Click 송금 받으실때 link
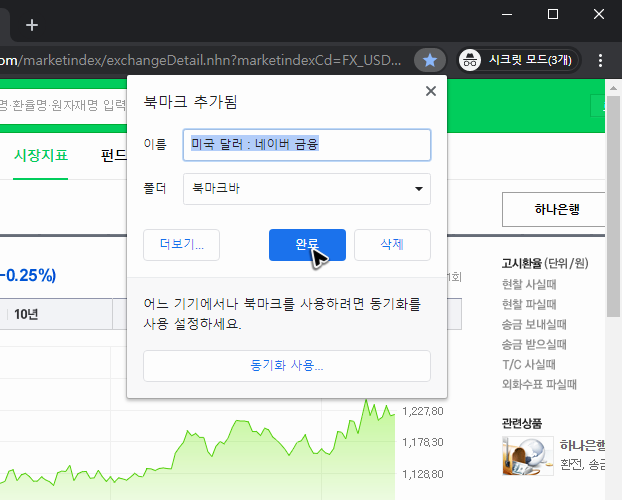 (x=534, y=344)
